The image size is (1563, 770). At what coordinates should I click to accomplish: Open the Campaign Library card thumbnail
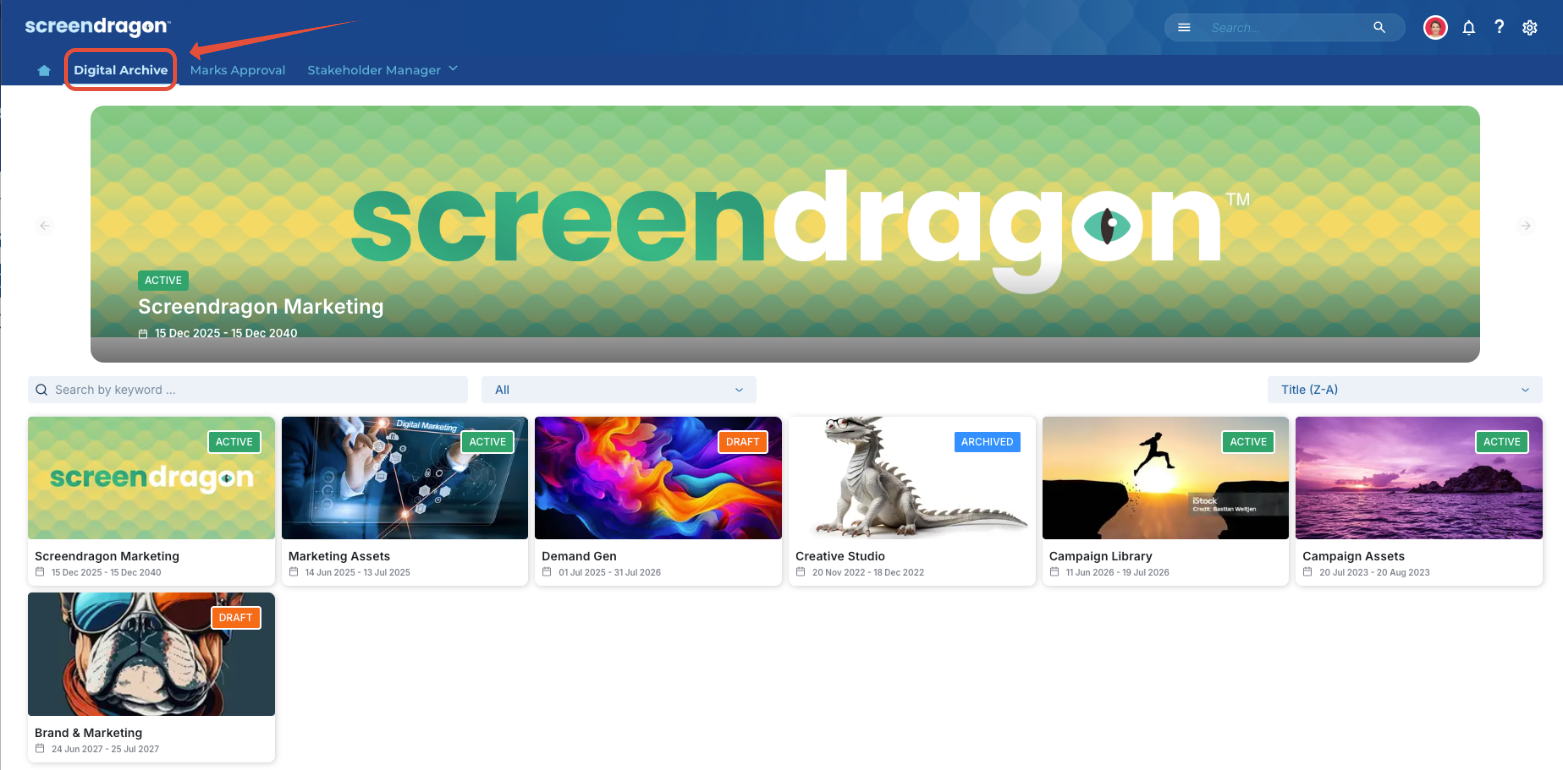(x=1165, y=478)
